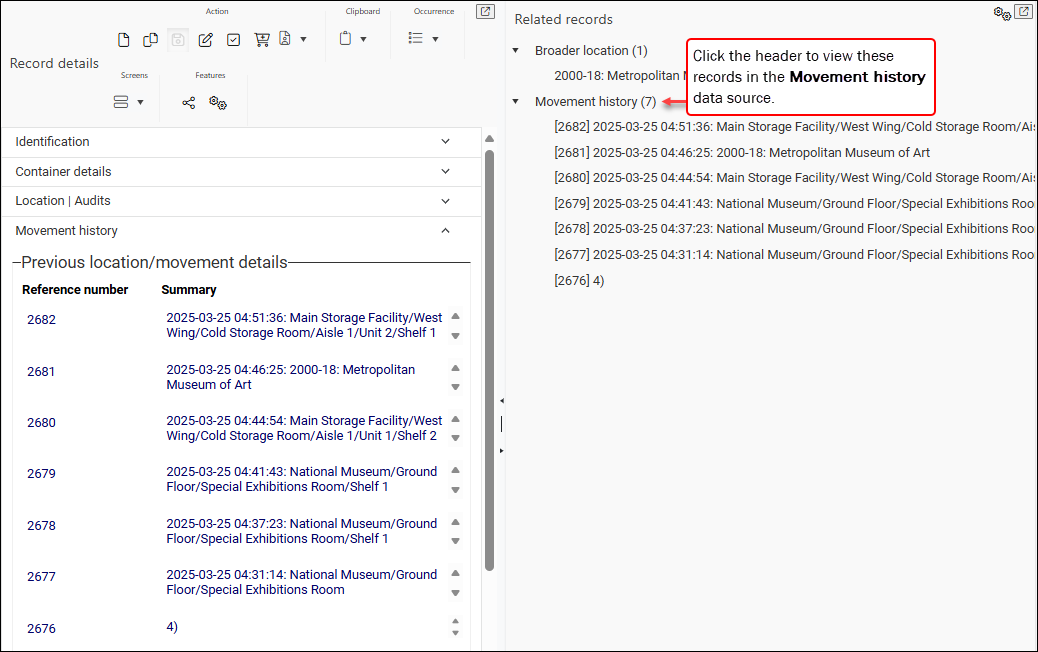Expand the Location | Audits section chevron
This screenshot has height=652, width=1038.
446,201
